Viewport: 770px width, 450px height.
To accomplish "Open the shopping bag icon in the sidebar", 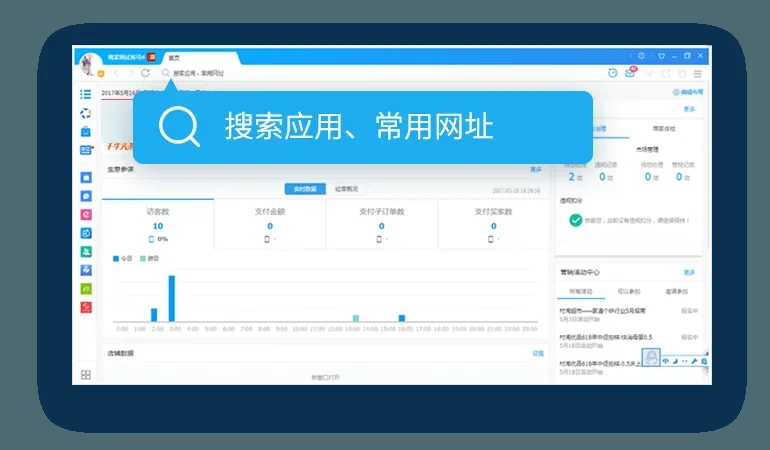I will pos(86,132).
